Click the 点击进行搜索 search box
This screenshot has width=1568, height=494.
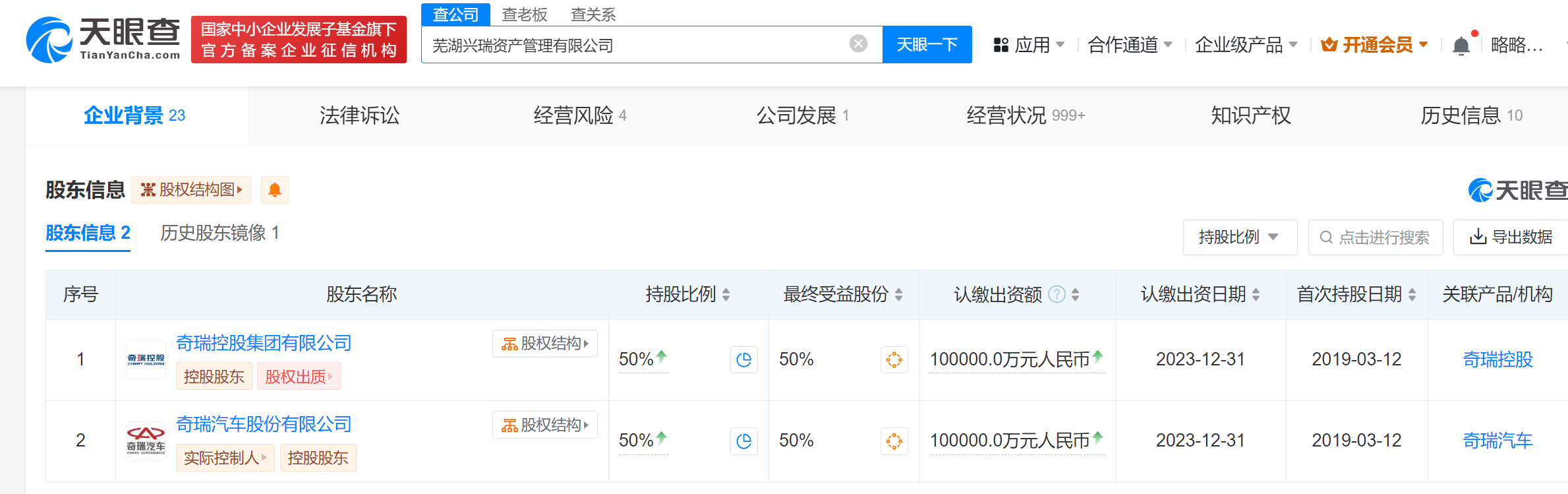tap(1376, 237)
